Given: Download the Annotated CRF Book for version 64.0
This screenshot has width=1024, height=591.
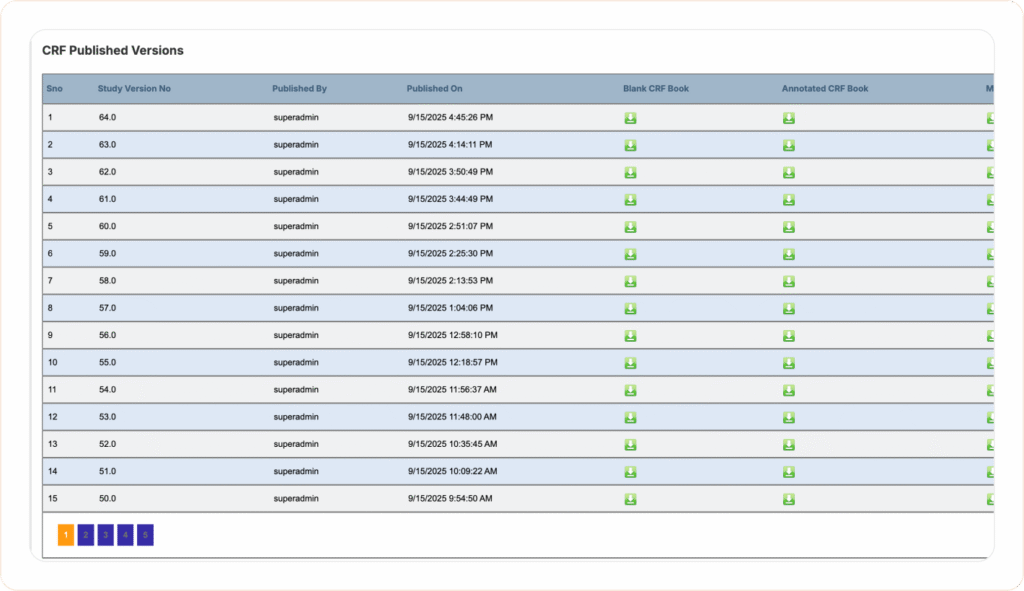Looking at the screenshot, I should click(x=789, y=117).
